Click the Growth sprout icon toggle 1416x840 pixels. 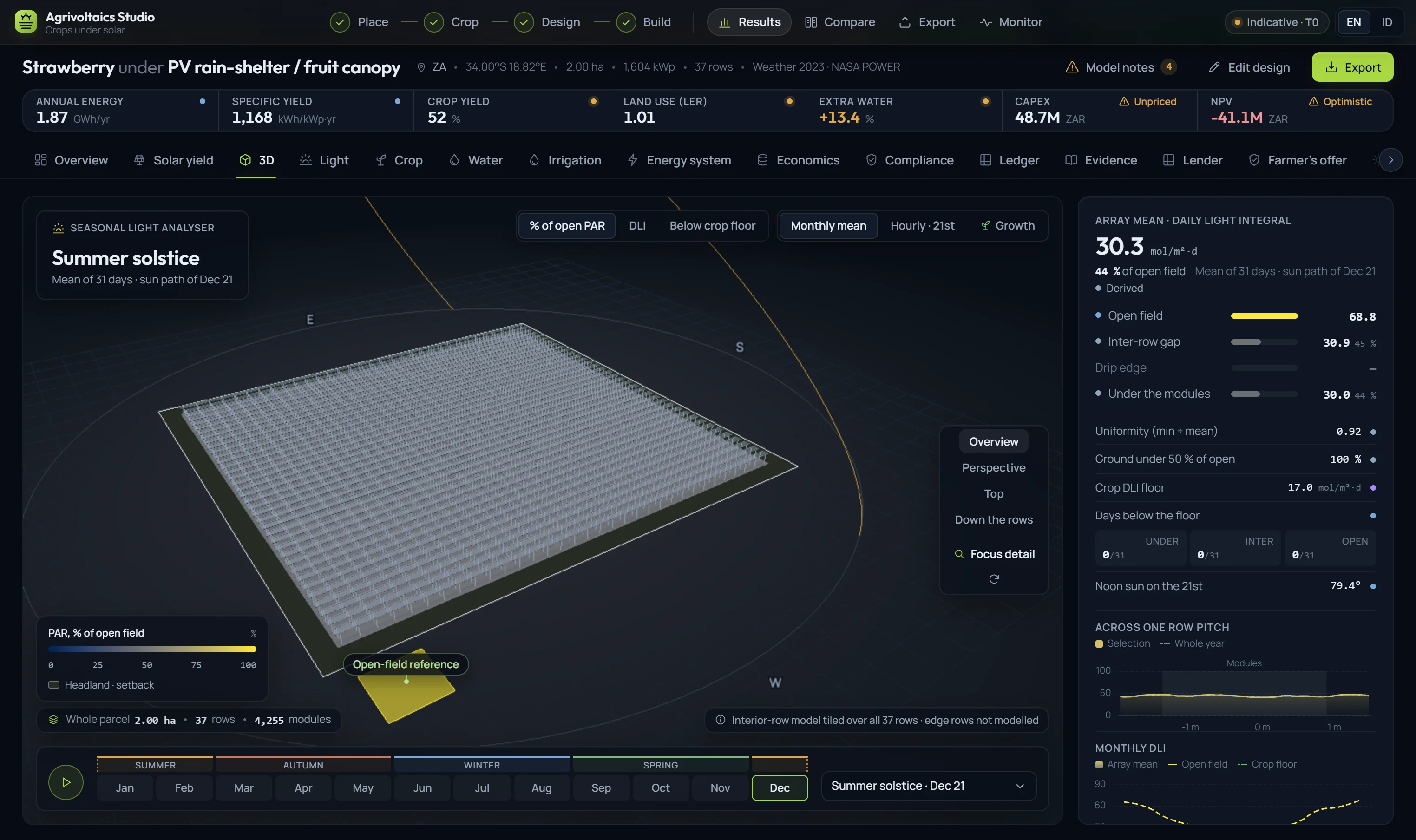(x=1007, y=226)
